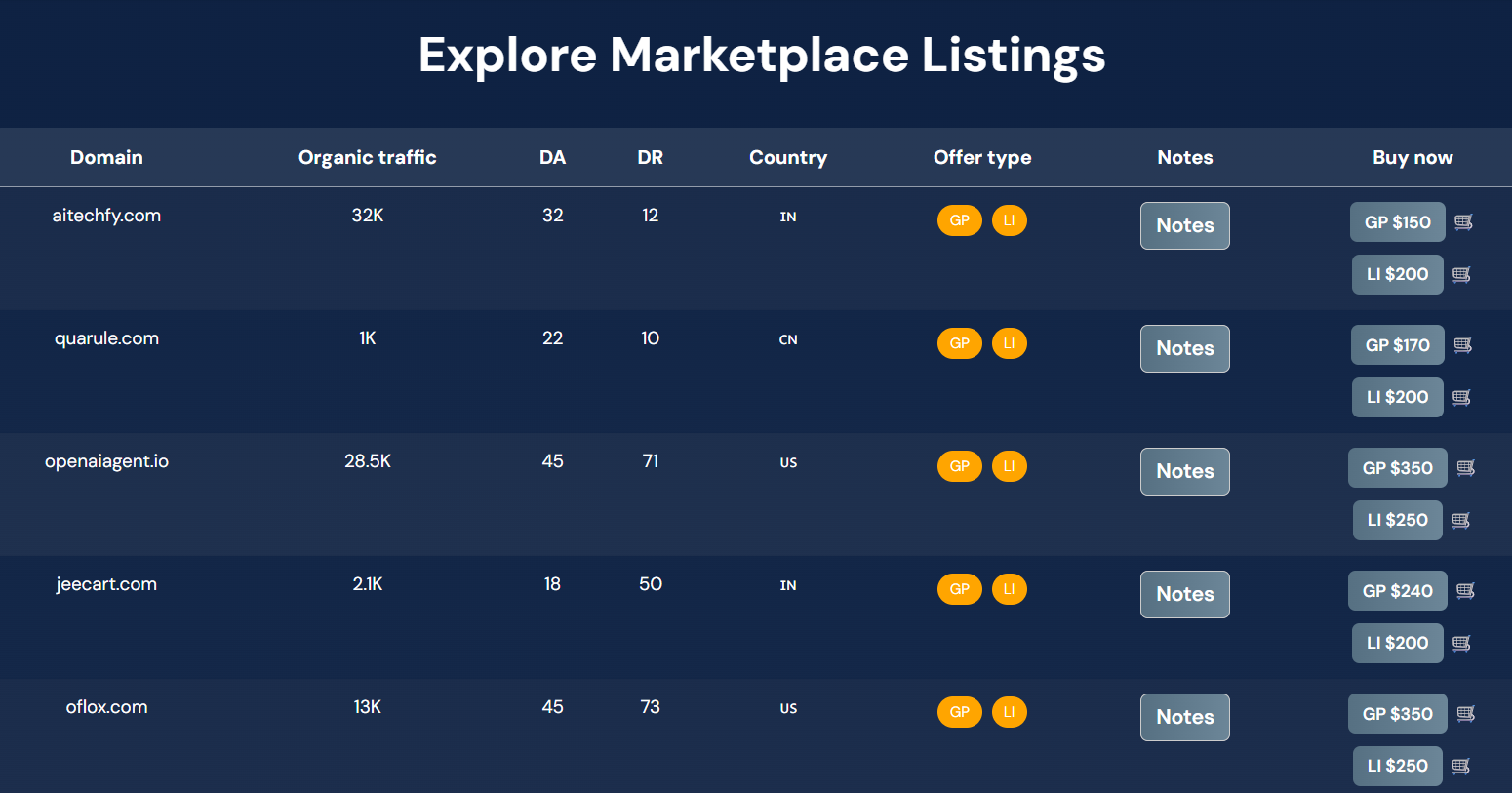The image size is (1512, 793).
Task: Click cart icon beside quarule.com LI $200
Action: (x=1461, y=398)
